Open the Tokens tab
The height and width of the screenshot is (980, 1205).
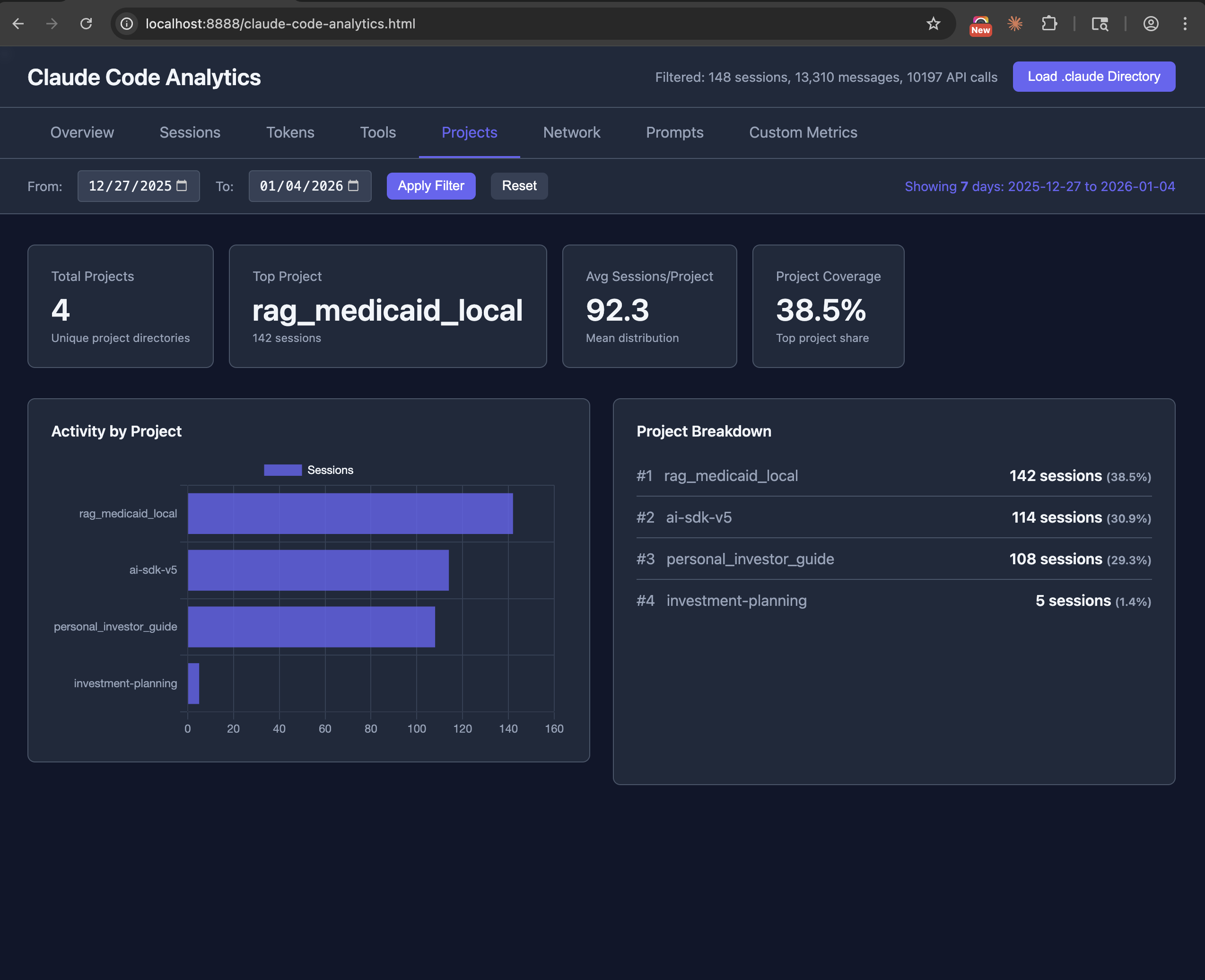290,132
